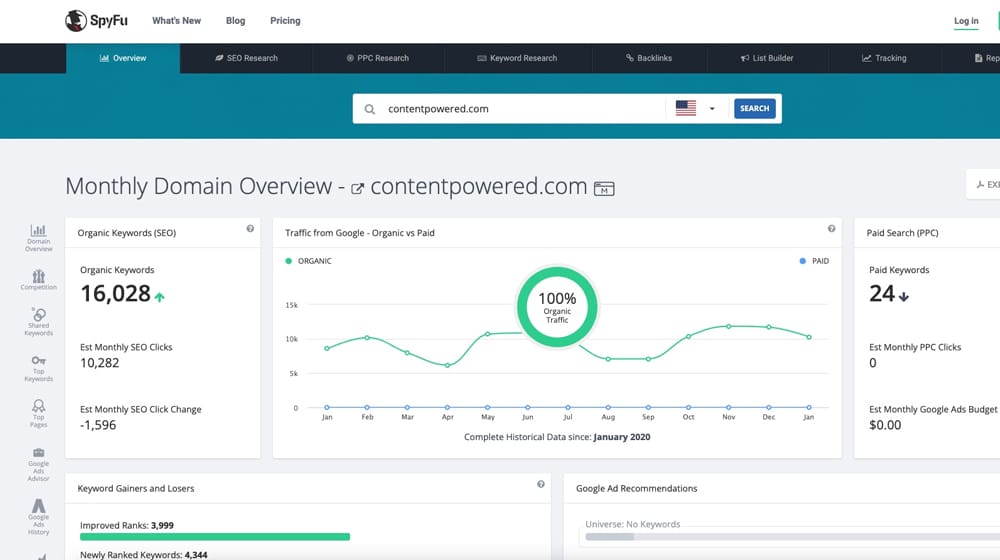Screen dimensions: 1000x560
Task: Click Est Monthly SEO Clicks value 10,282
Action: [x=99, y=363]
